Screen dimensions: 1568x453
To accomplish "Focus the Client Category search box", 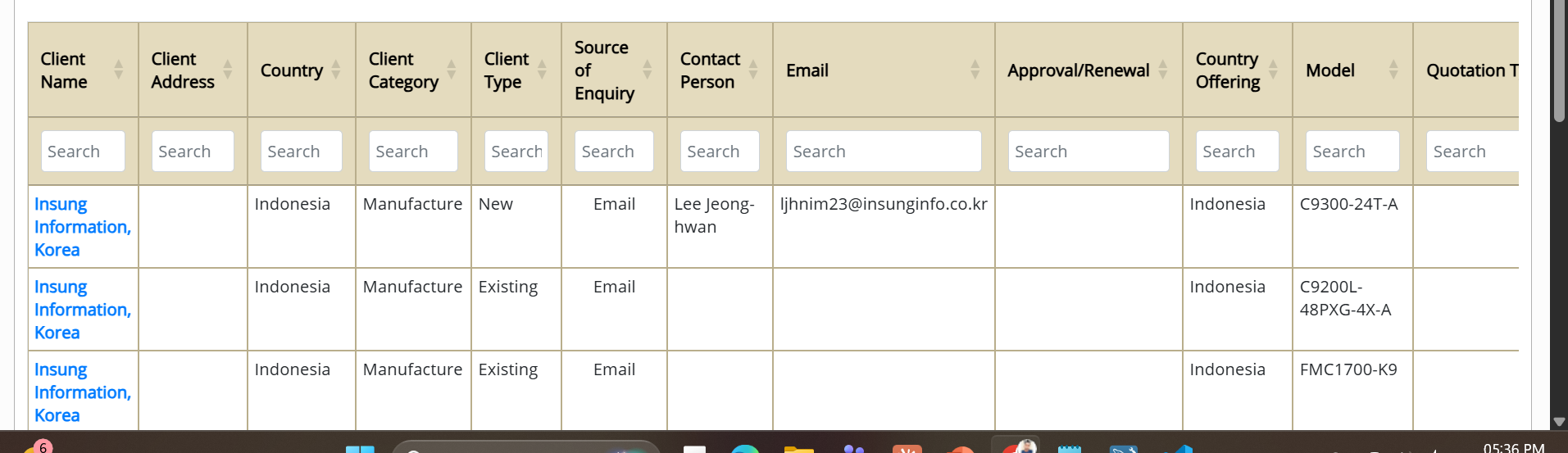I will [413, 152].
